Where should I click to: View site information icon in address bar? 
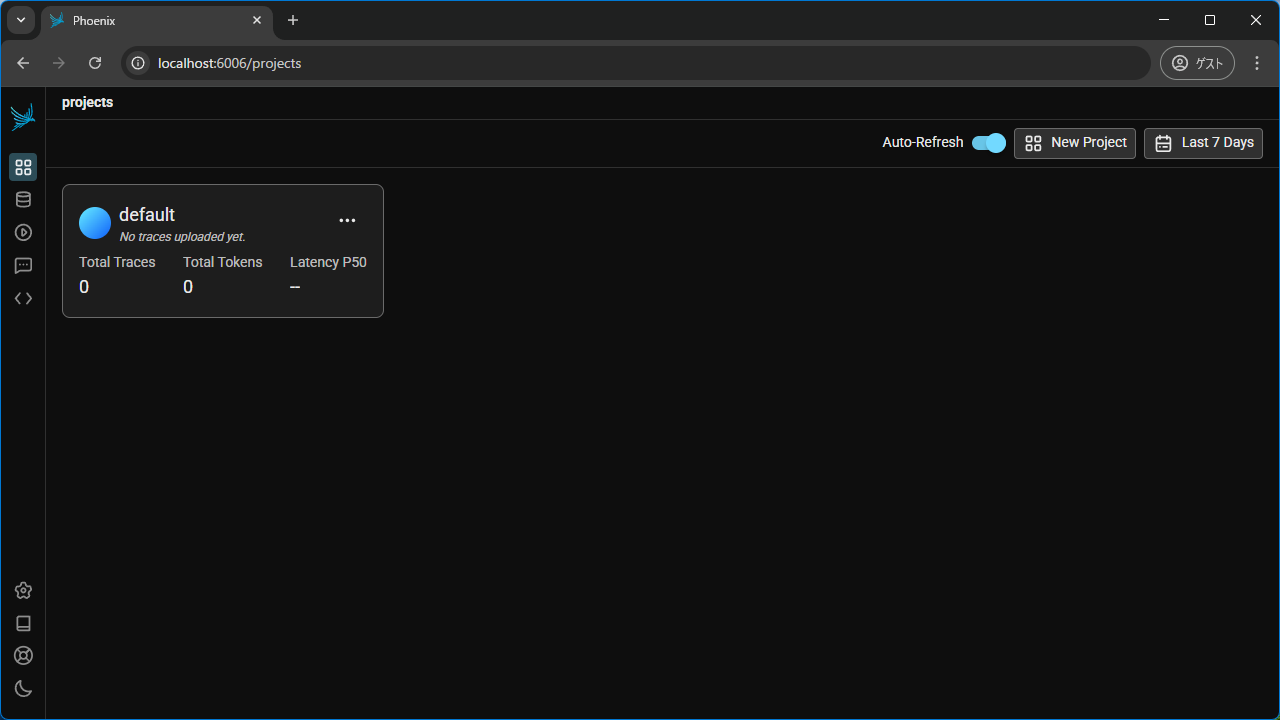click(139, 63)
